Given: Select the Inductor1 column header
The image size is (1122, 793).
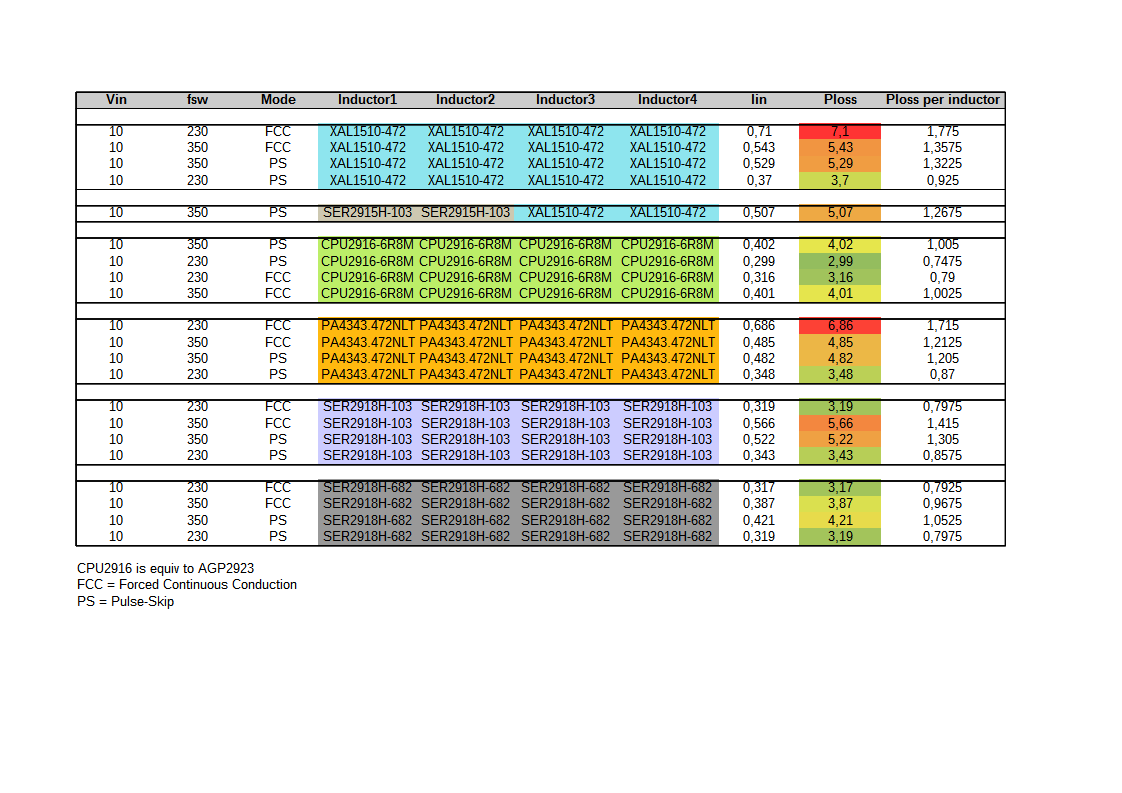Looking at the screenshot, I should [367, 100].
